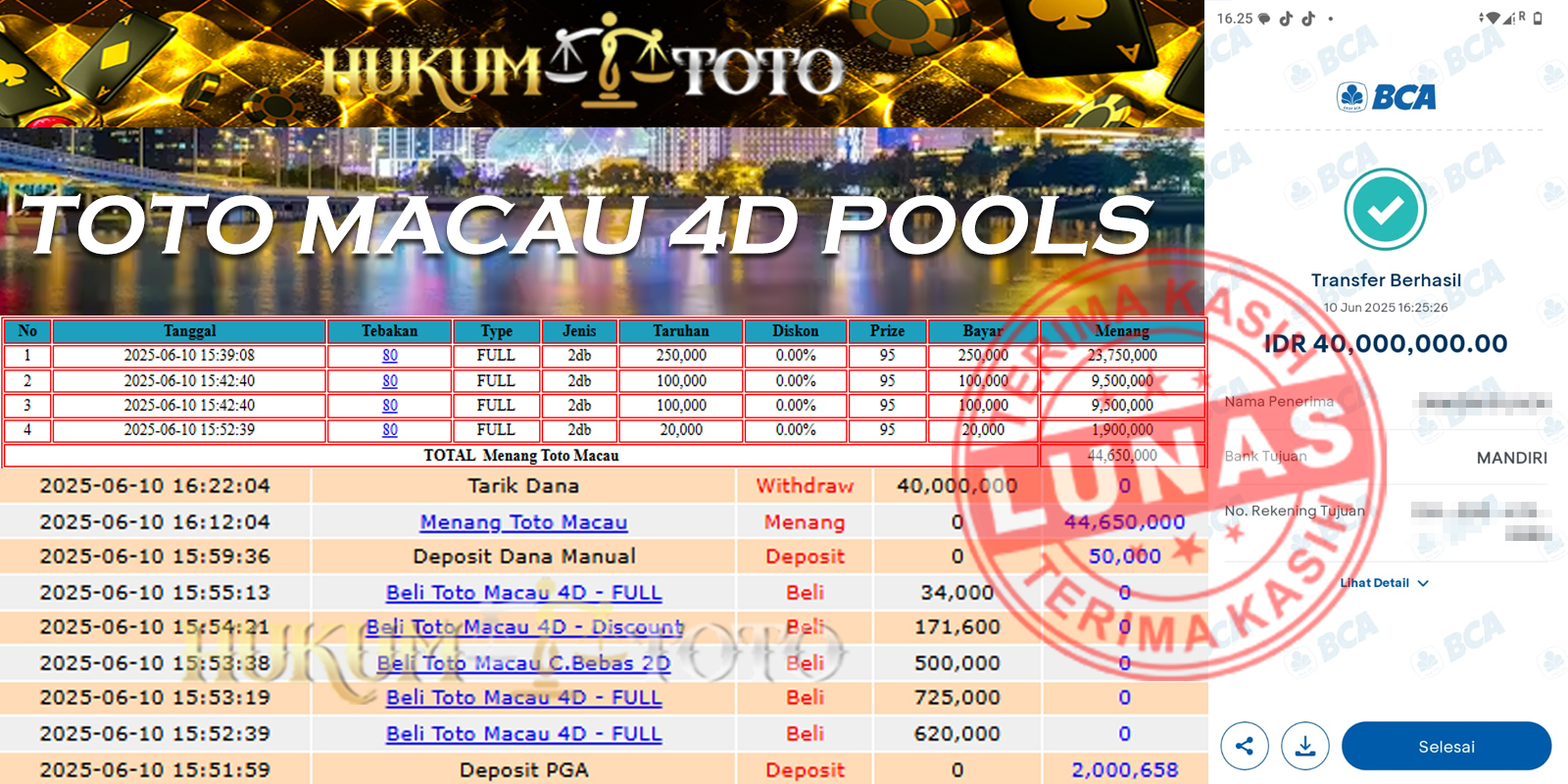Open Beli Toto Macau 4D - FULL at 15:53:19
The width and height of the screenshot is (1568, 784).
523,697
